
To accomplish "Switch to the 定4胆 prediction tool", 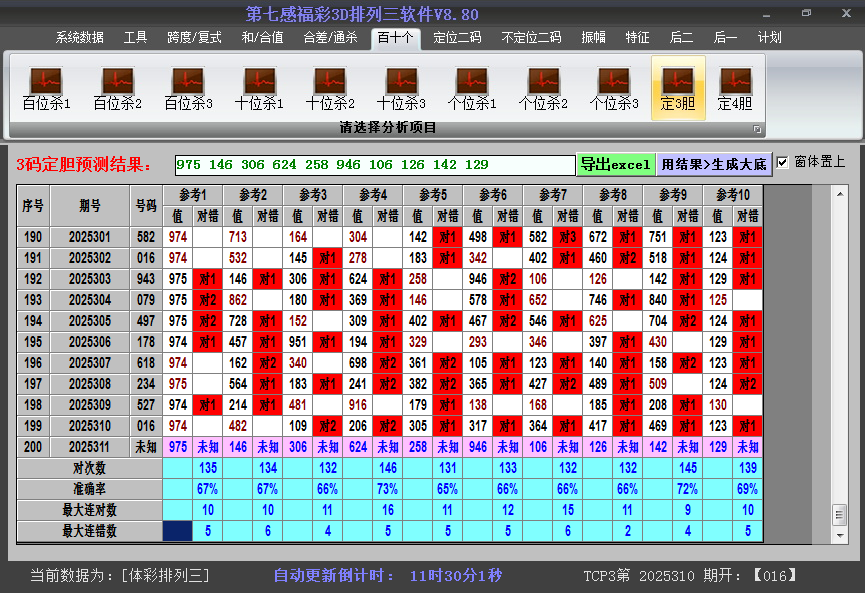I will [735, 88].
